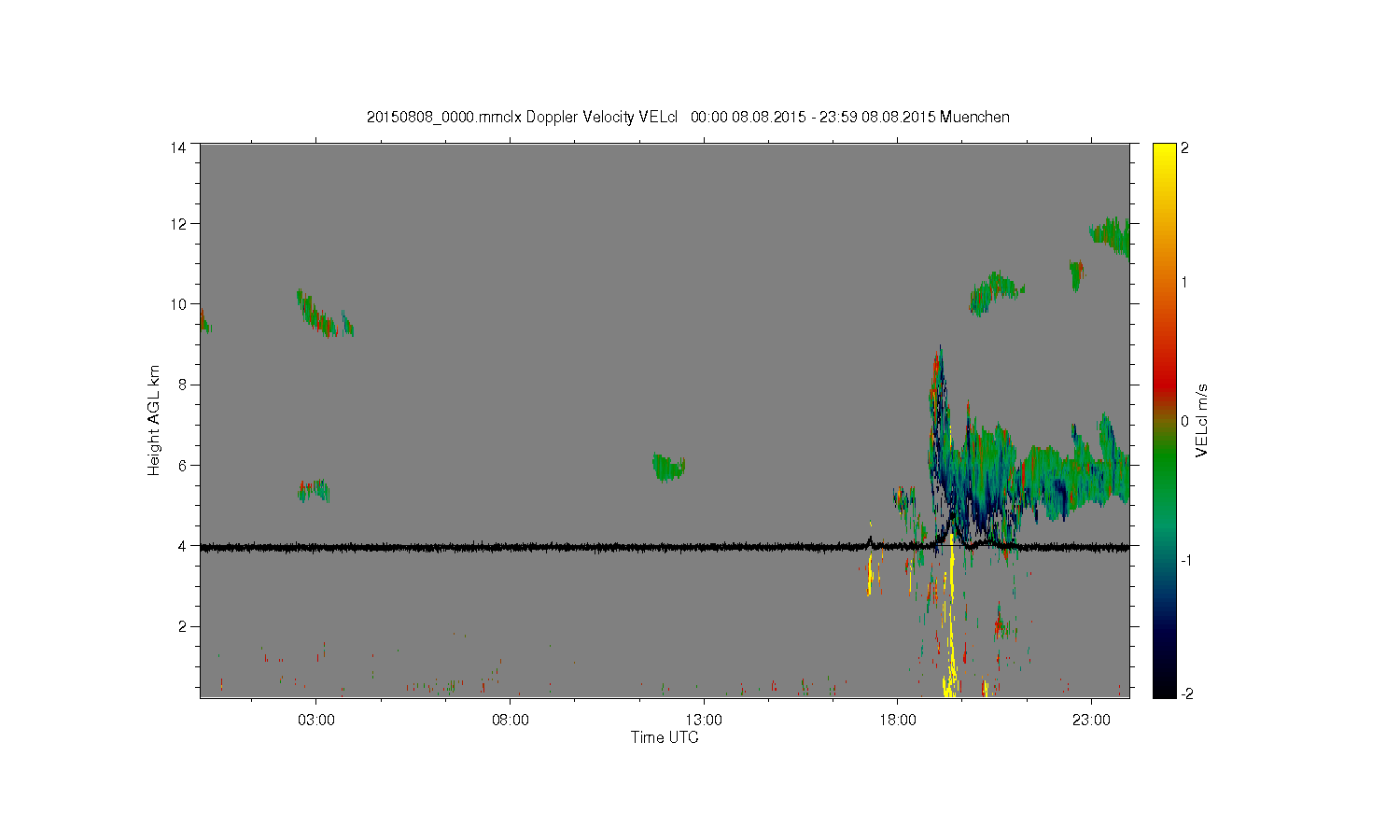This screenshot has width=1400, height=840.
Task: Click the plot title text at top
Action: 688,117
